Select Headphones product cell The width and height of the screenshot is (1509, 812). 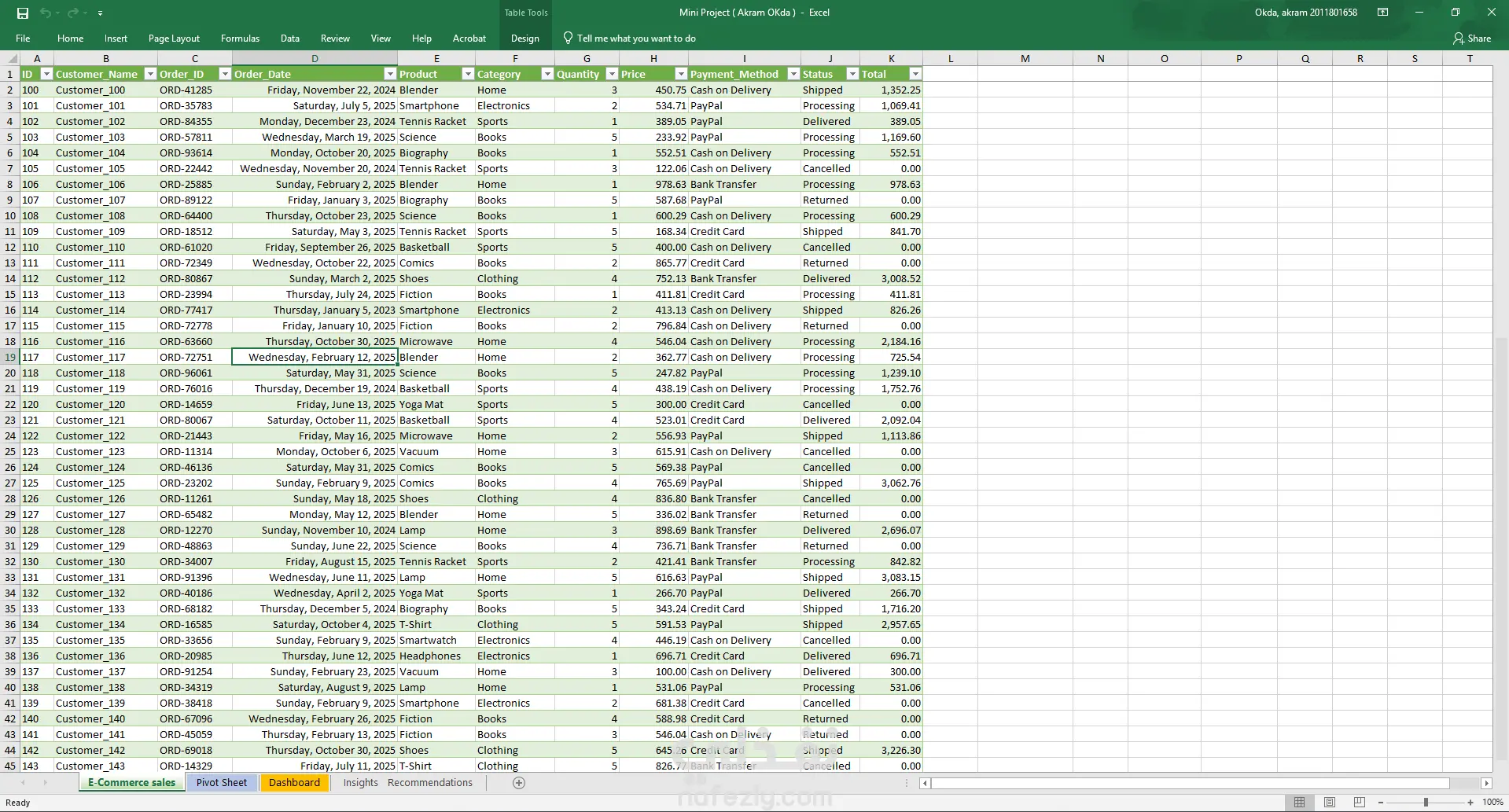click(436, 656)
